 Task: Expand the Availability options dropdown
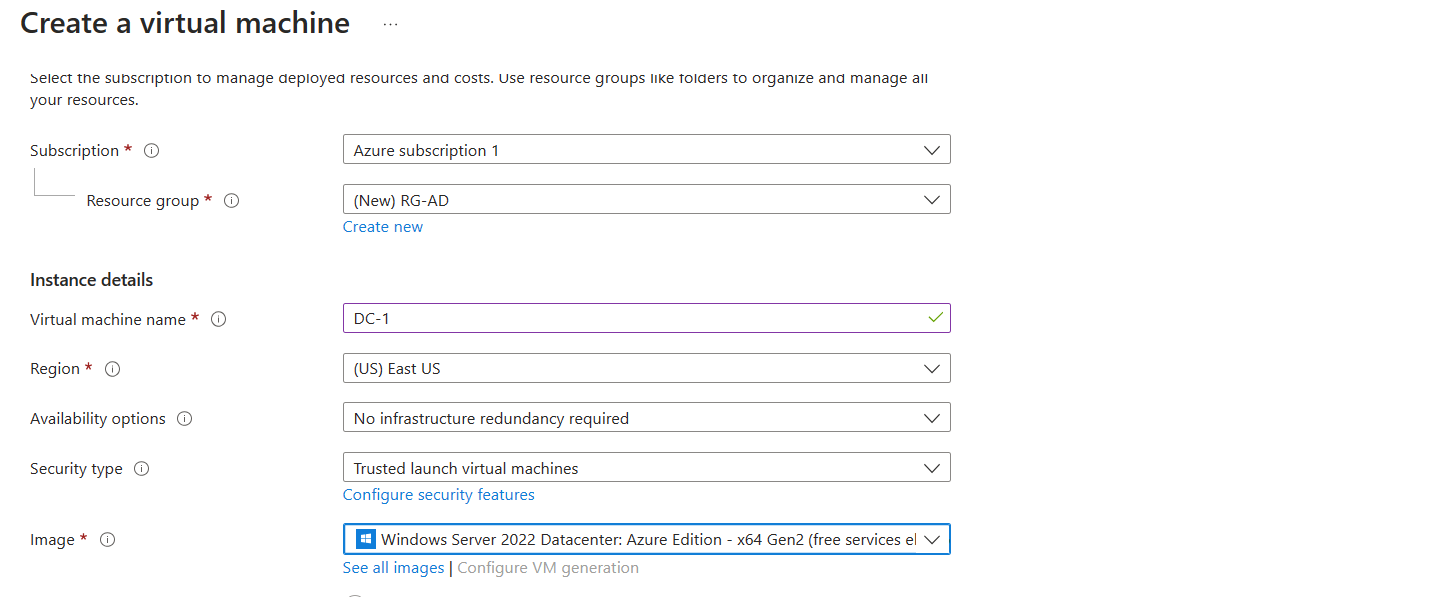(646, 418)
